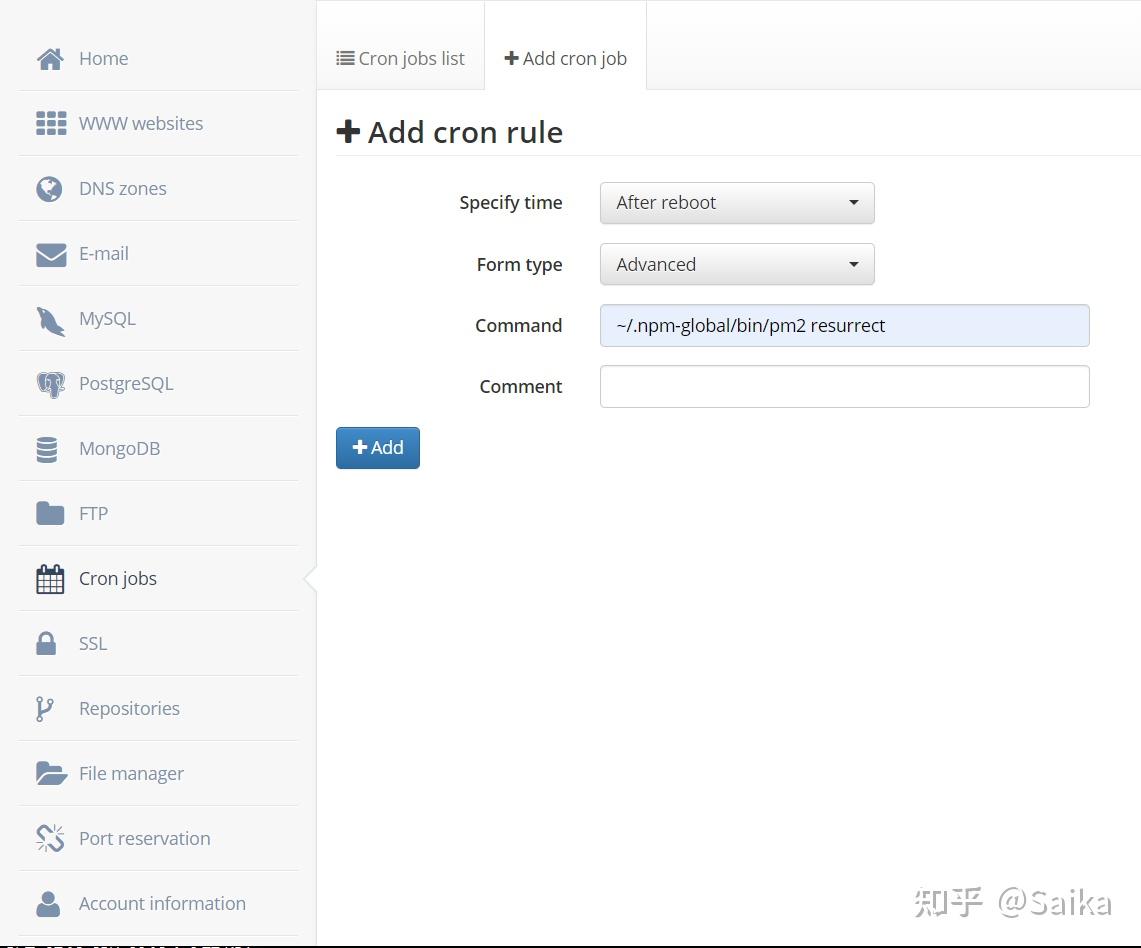Click the Port reservation link icon
Image resolution: width=1141 pixels, height=948 pixels.
pyautogui.click(x=50, y=838)
